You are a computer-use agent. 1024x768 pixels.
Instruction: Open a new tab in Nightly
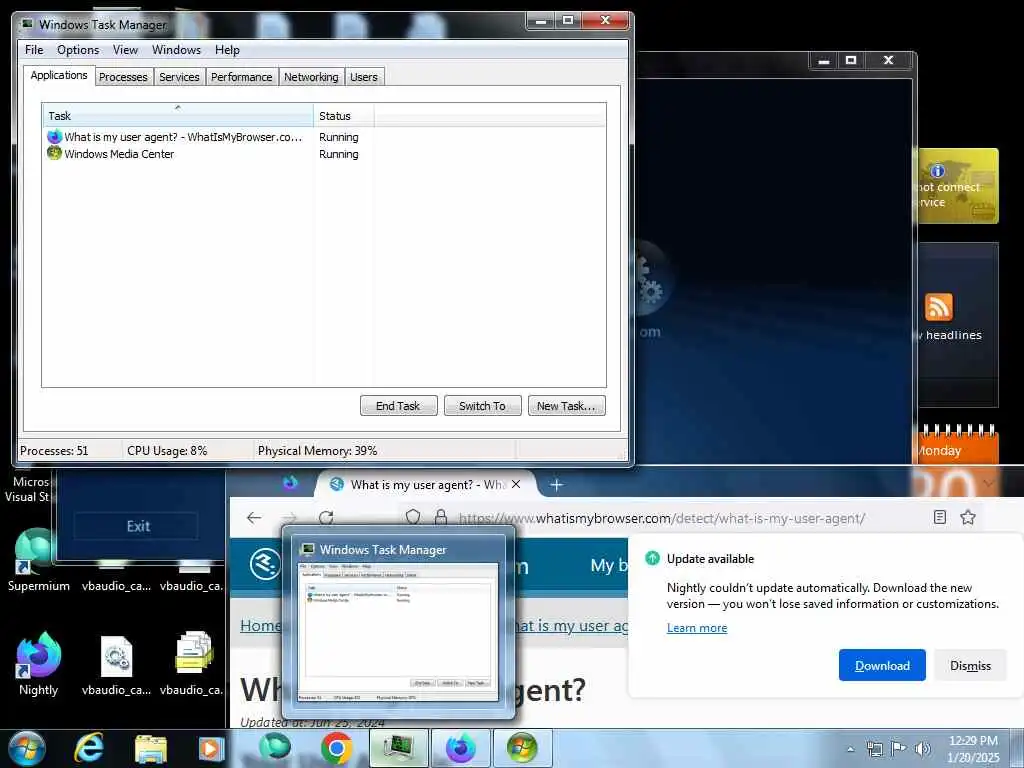556,485
